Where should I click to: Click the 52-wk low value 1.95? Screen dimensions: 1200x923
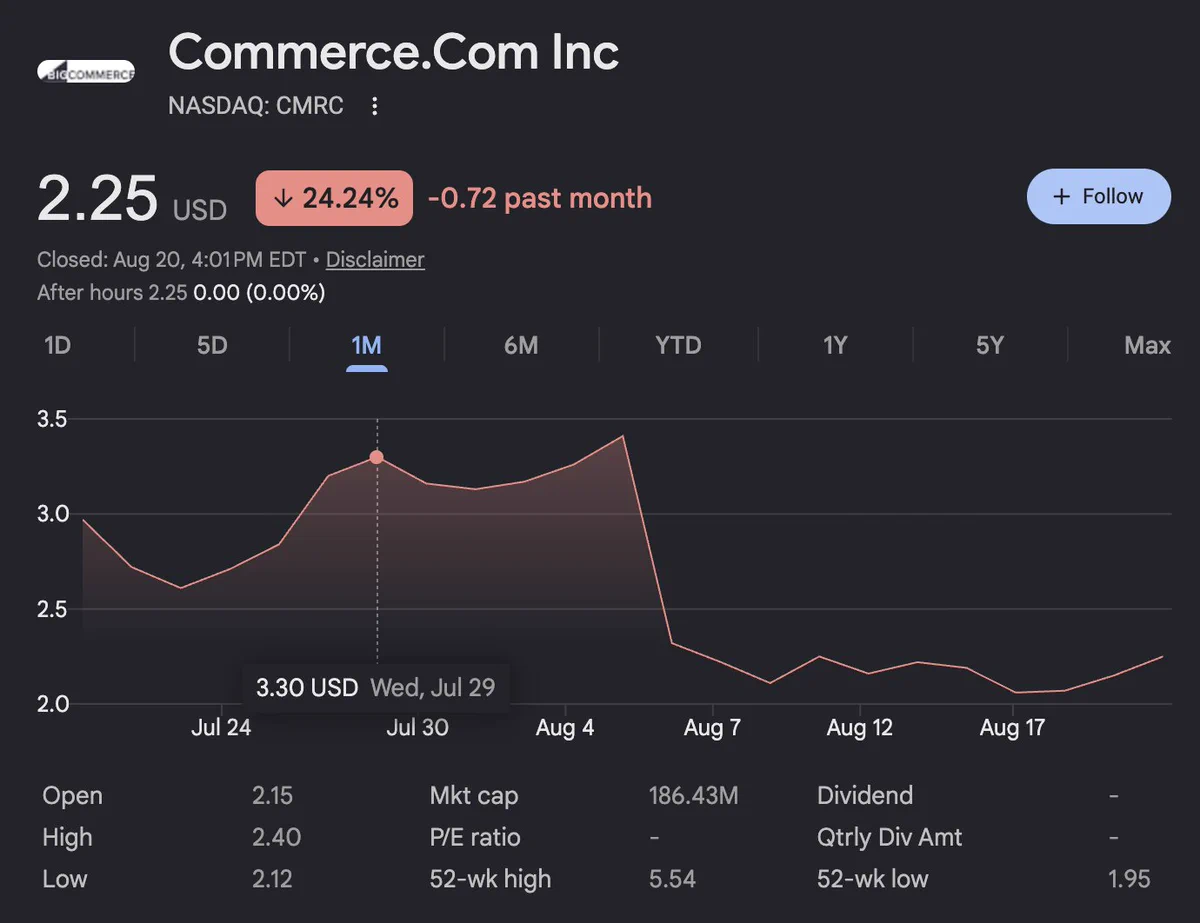click(1129, 880)
